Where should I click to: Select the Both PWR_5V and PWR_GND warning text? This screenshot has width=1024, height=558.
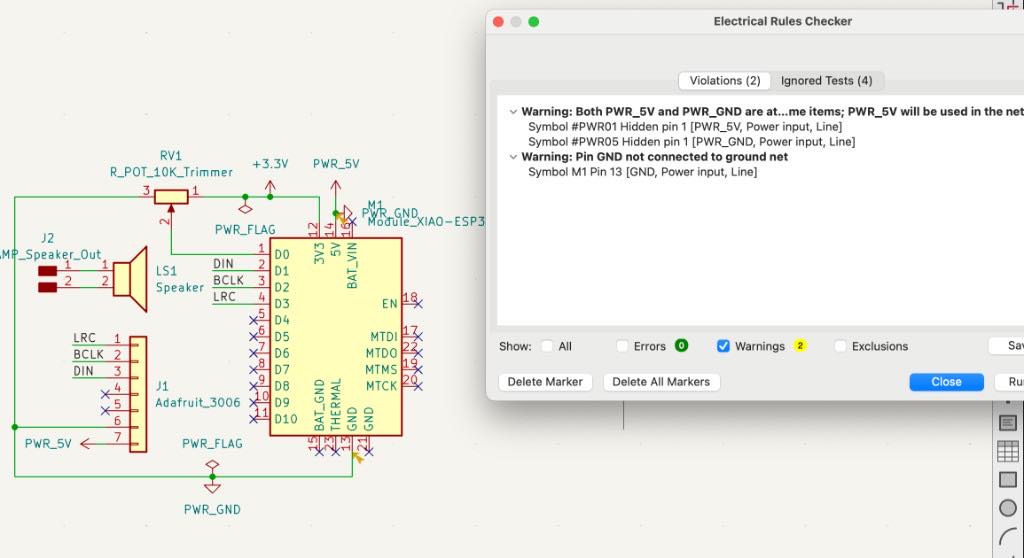click(x=773, y=112)
